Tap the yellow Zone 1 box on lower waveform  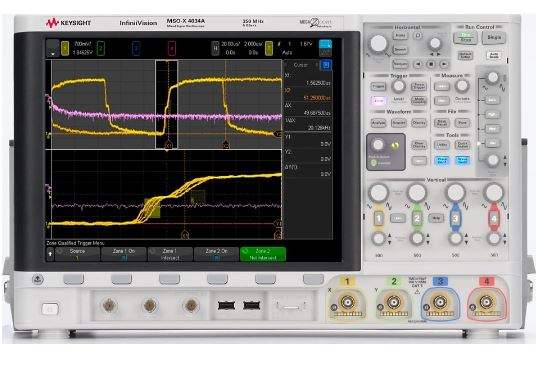(x=152, y=208)
